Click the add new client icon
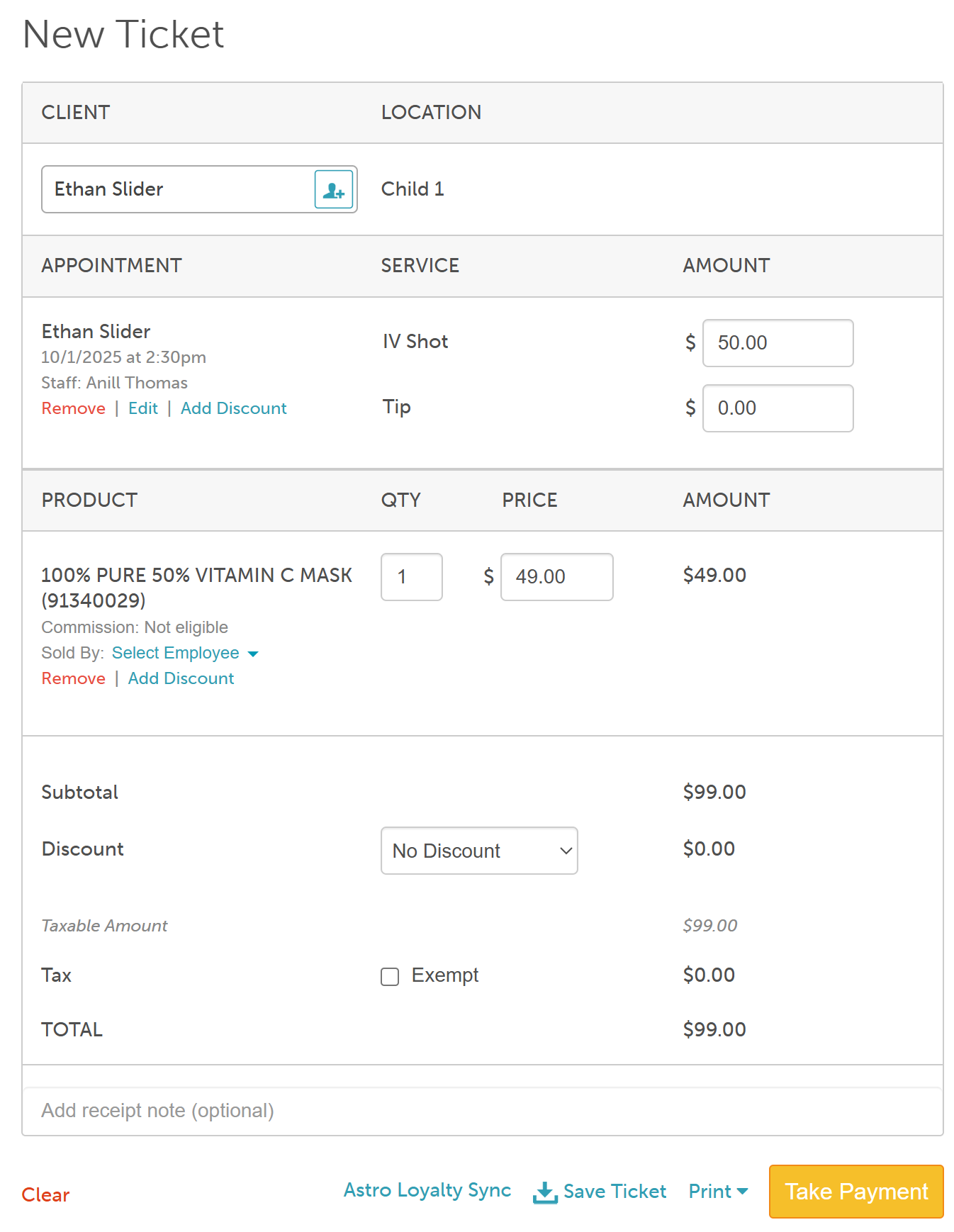The image size is (954, 1232). 333,189
